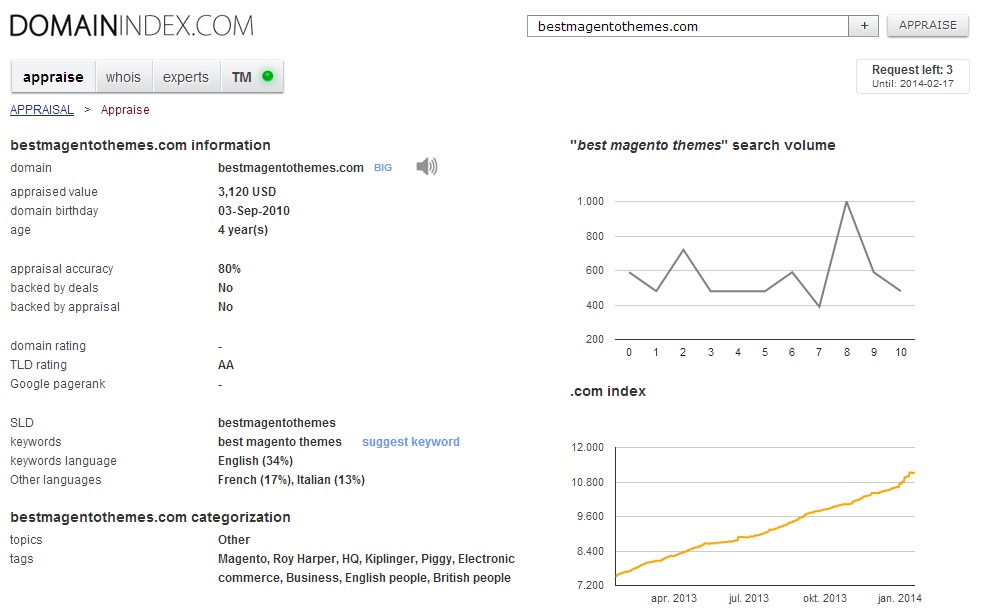Click the BIG link next to the domain
This screenshot has height=609, width=981.
pos(383,168)
